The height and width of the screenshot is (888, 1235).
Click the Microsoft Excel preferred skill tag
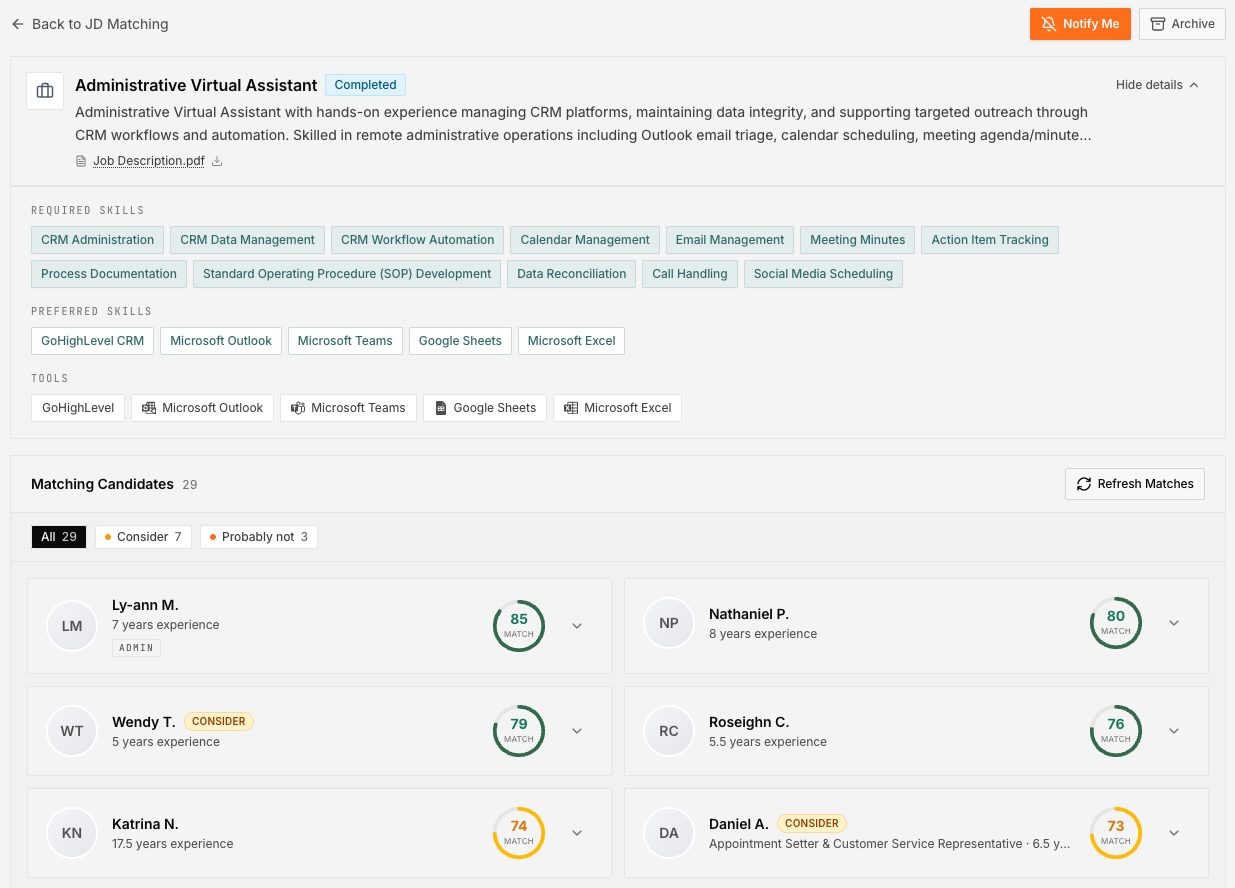pyautogui.click(x=571, y=341)
